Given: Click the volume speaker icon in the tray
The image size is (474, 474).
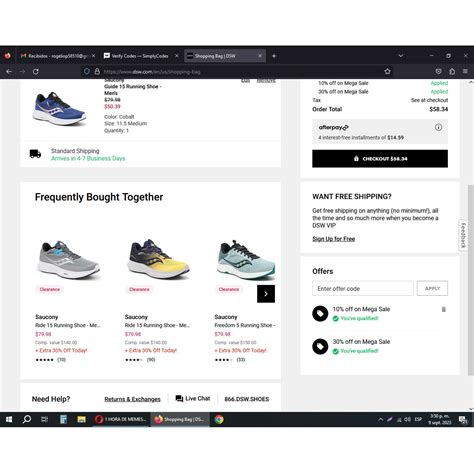Looking at the screenshot, I should [407, 420].
